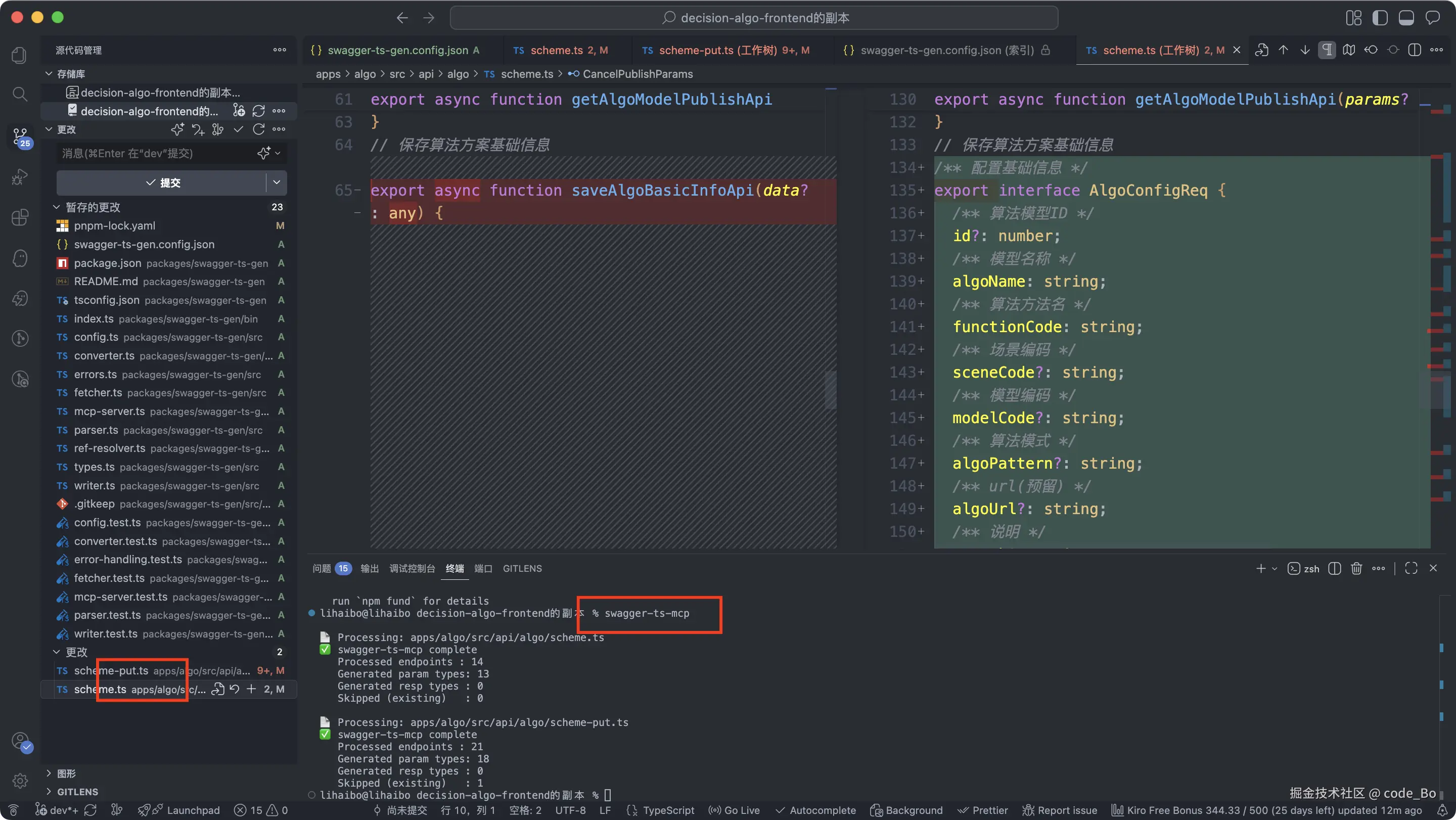Open the commit button dropdown arrow
Viewport: 1456px width, 820px height.
click(x=277, y=183)
